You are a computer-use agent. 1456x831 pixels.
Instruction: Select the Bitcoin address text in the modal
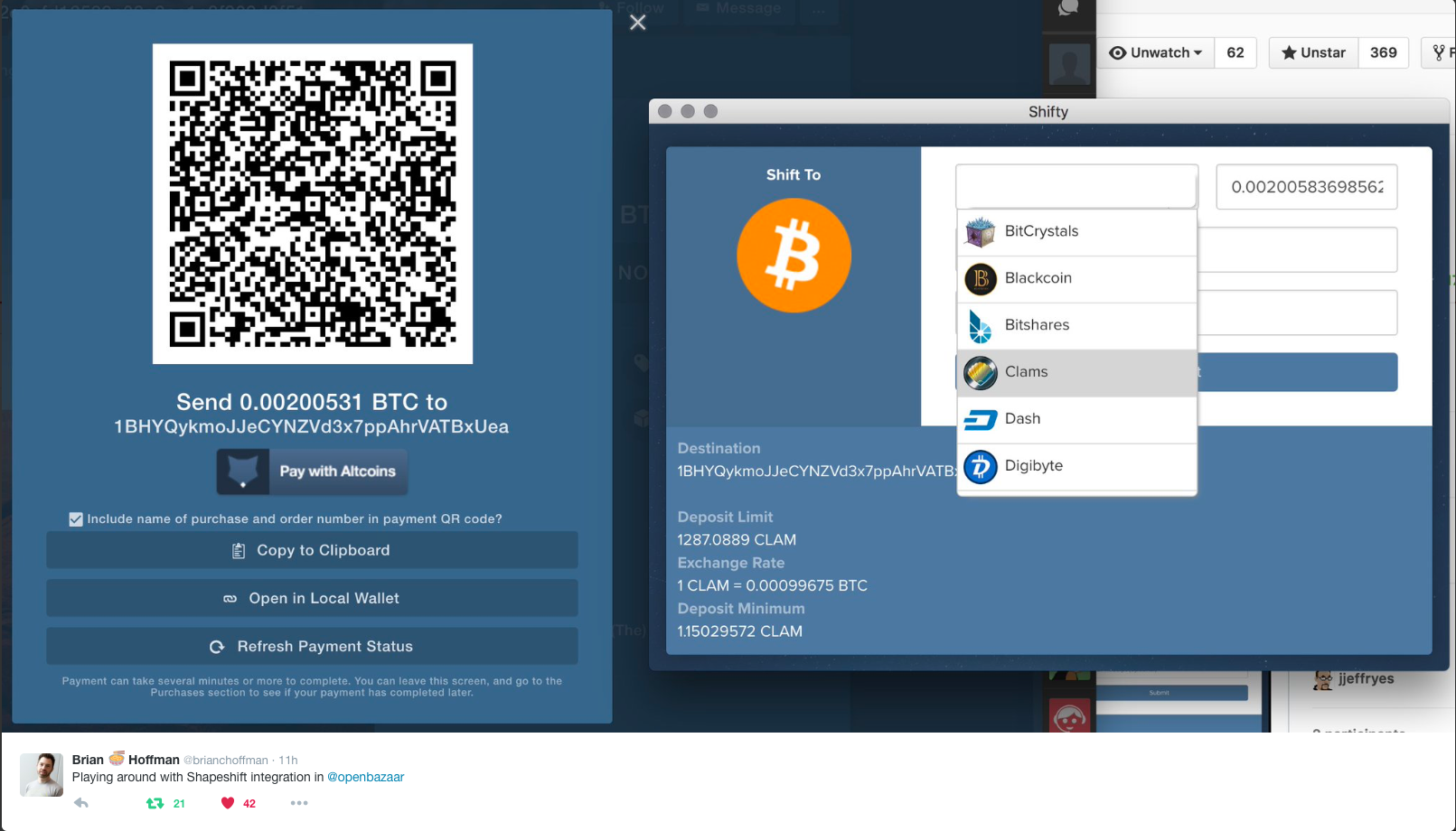coord(312,427)
